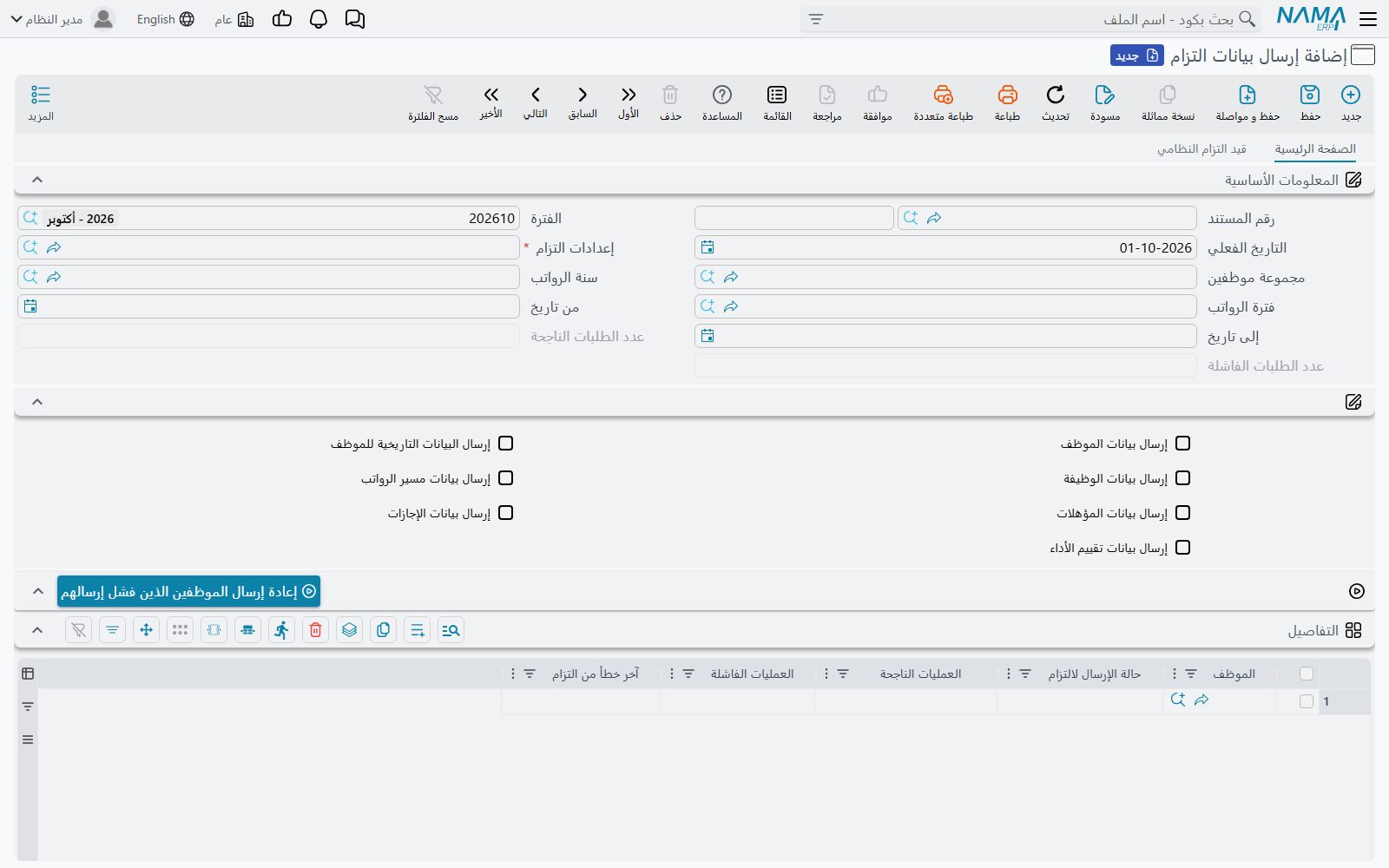The width and height of the screenshot is (1389, 868).
Task: Click the red delete row icon in details toolbar
Action: point(315,630)
